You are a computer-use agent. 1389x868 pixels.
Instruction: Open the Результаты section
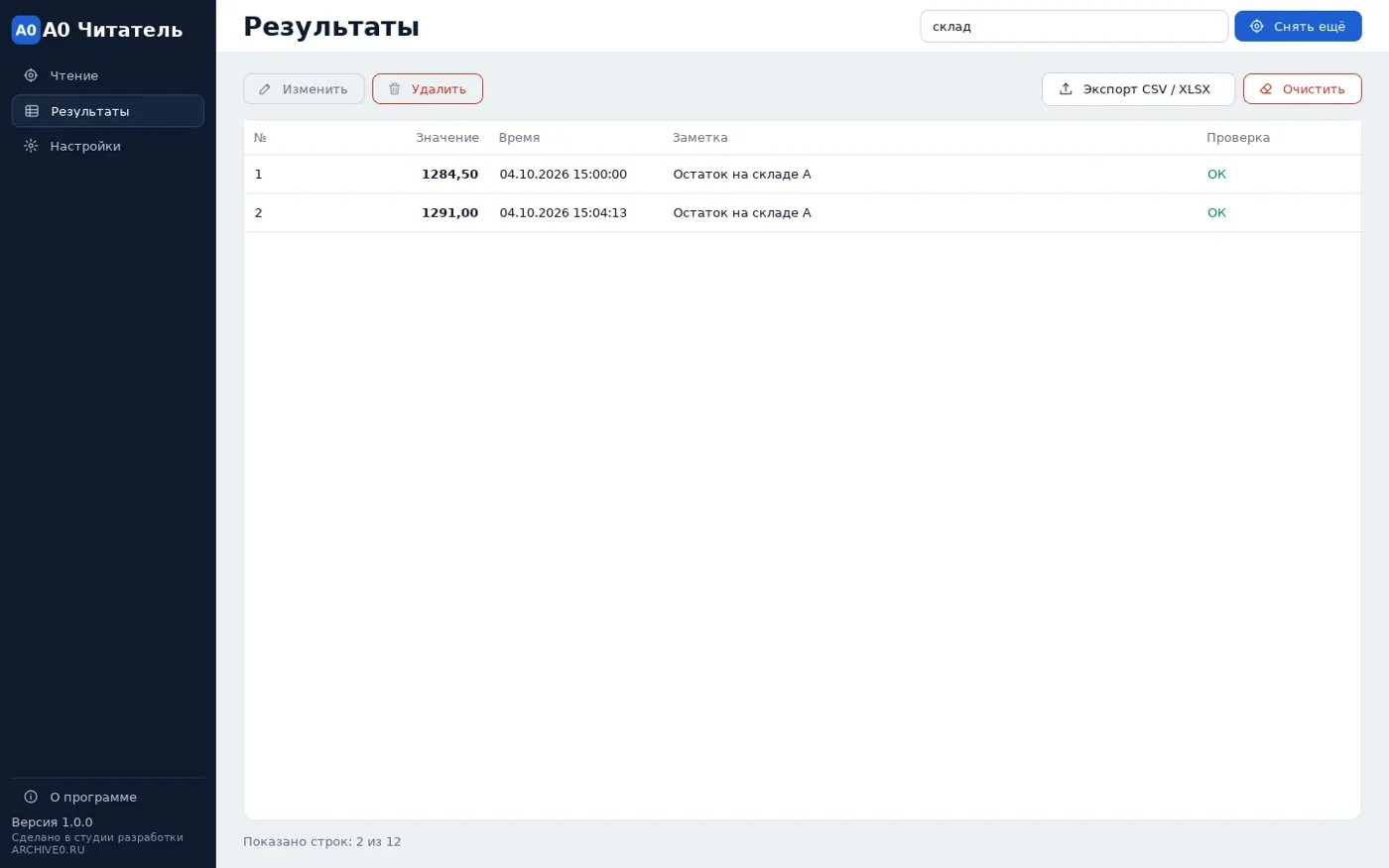tap(107, 111)
